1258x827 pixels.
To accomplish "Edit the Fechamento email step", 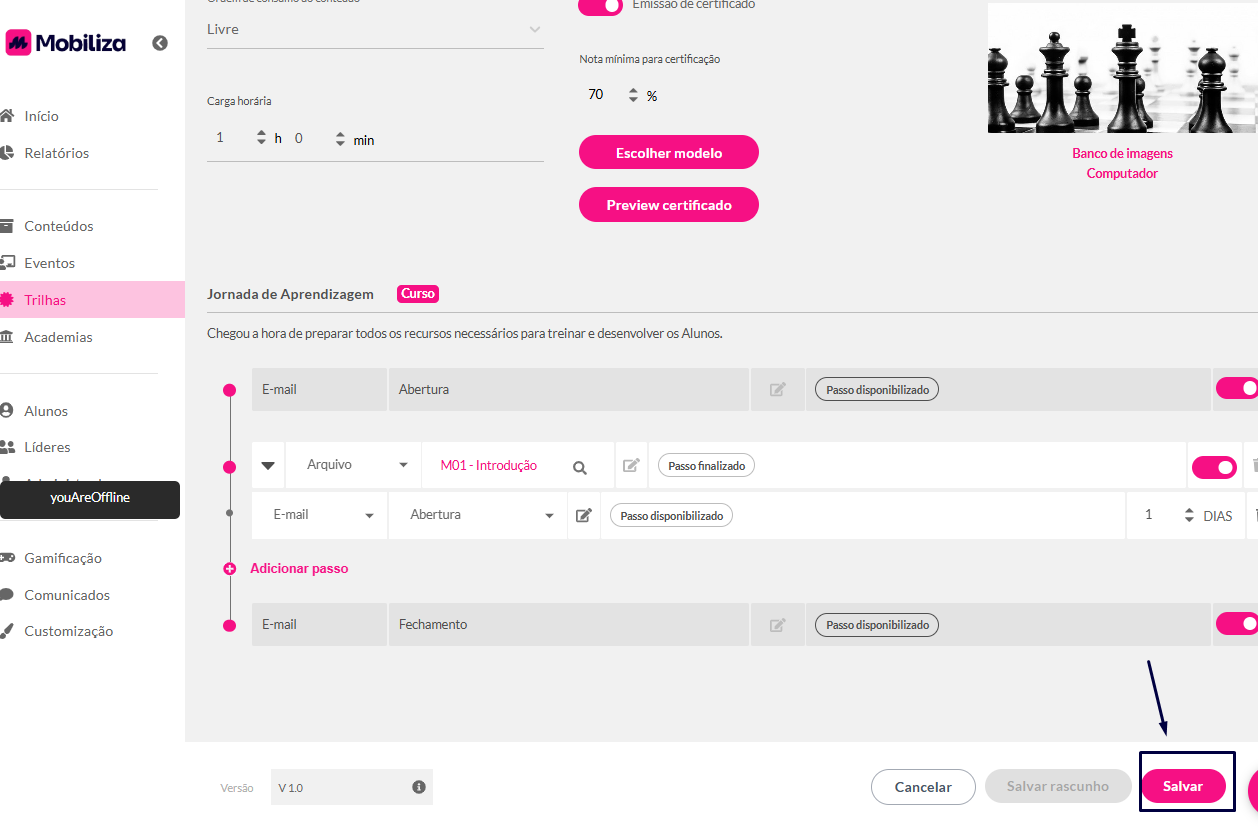I will coord(777,624).
